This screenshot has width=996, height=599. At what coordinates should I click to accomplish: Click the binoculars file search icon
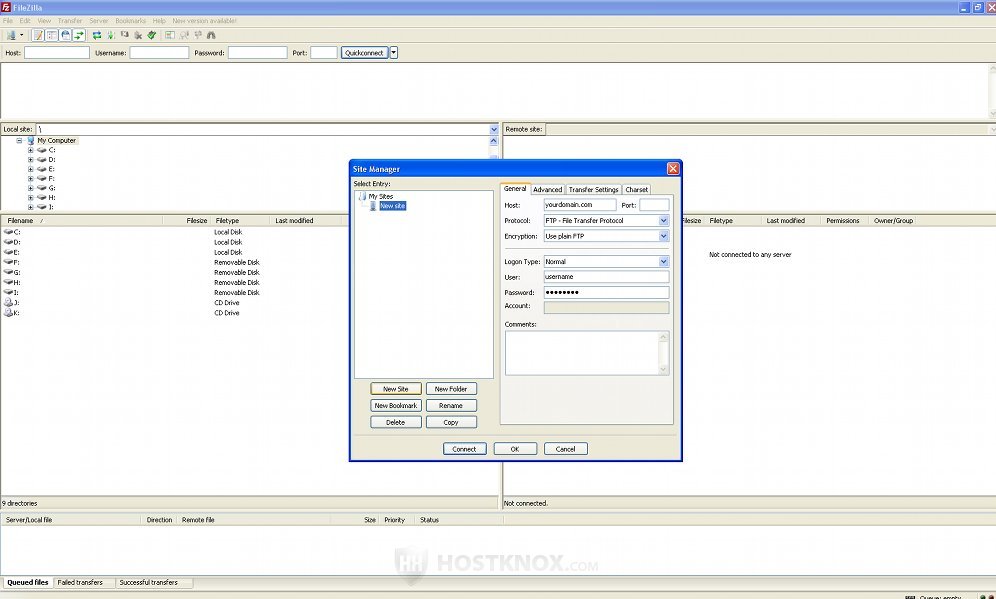tap(211, 36)
